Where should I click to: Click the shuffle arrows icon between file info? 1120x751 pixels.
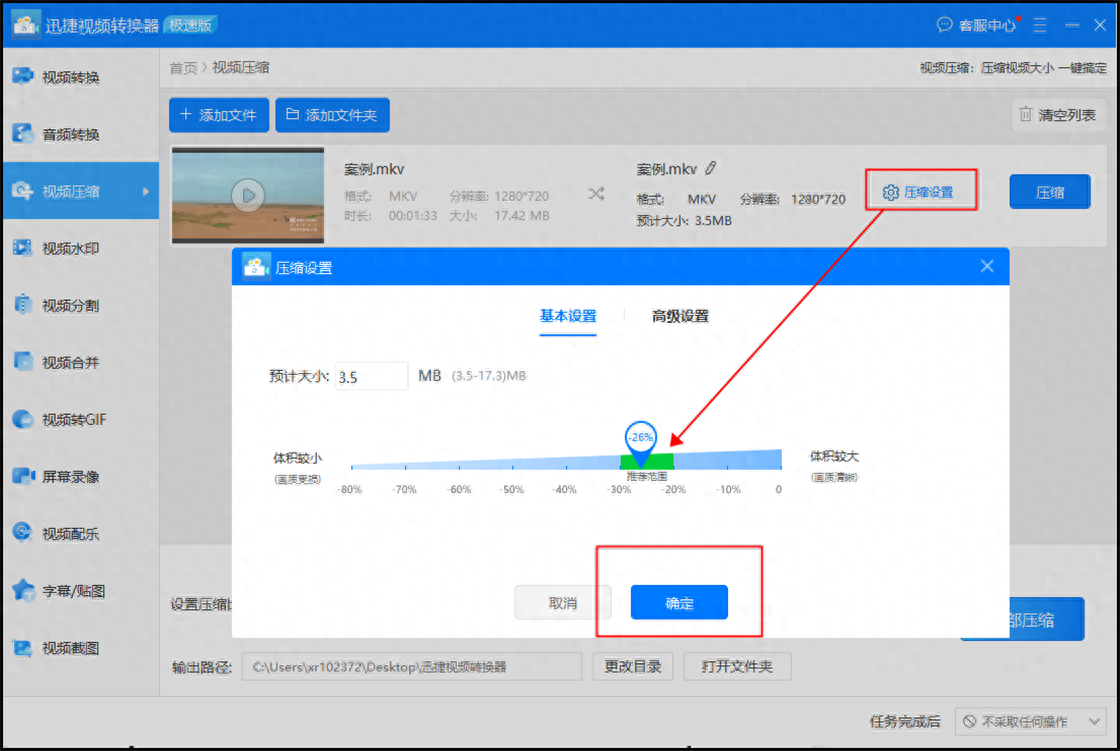(x=596, y=194)
